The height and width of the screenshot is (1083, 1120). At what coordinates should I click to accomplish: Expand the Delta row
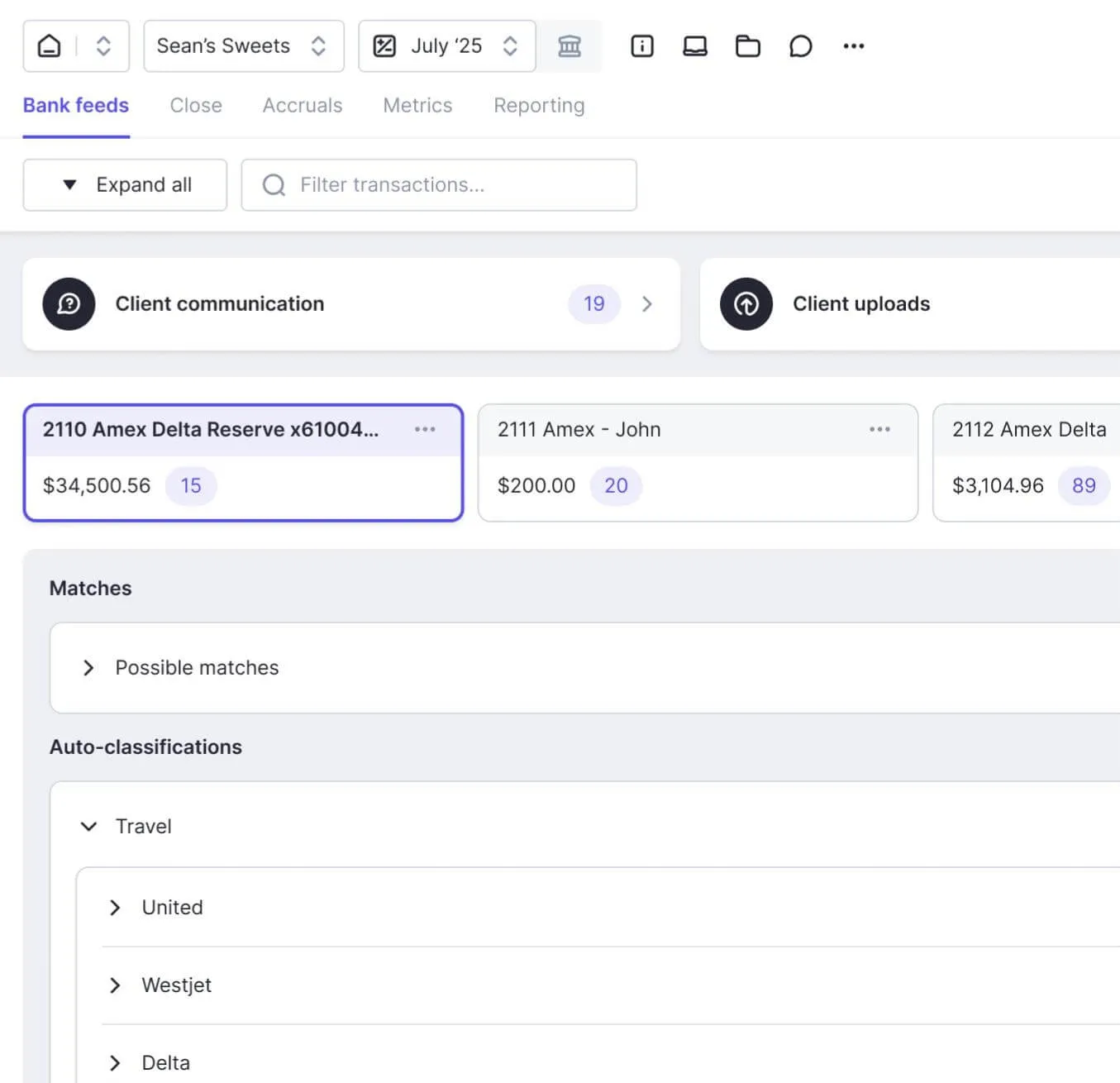[x=115, y=1062]
